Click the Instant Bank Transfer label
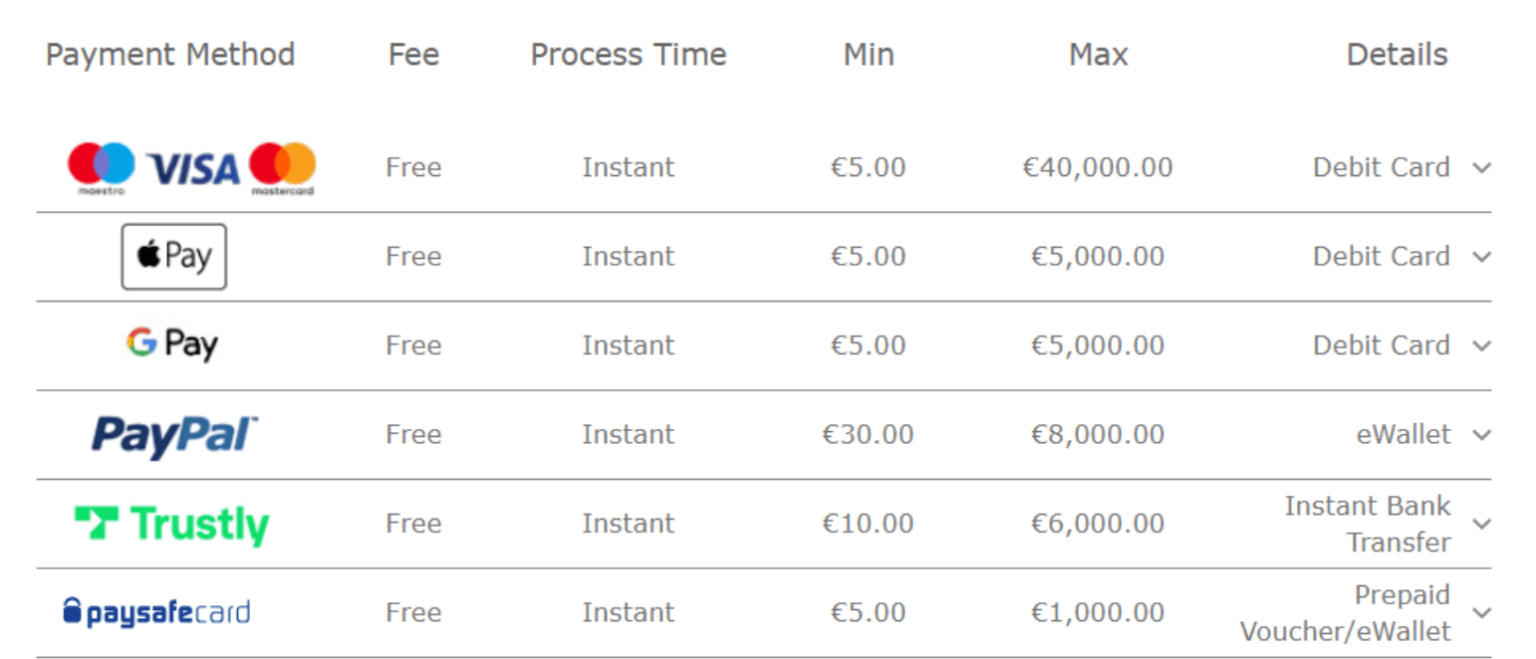Viewport: 1536px width, 659px height. 1367,524
